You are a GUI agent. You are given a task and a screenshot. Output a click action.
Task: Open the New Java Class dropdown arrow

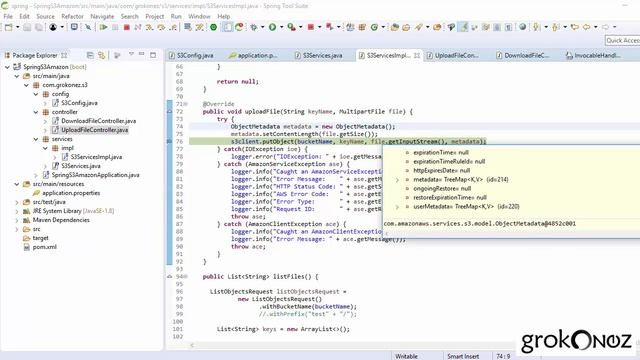coord(383,27)
